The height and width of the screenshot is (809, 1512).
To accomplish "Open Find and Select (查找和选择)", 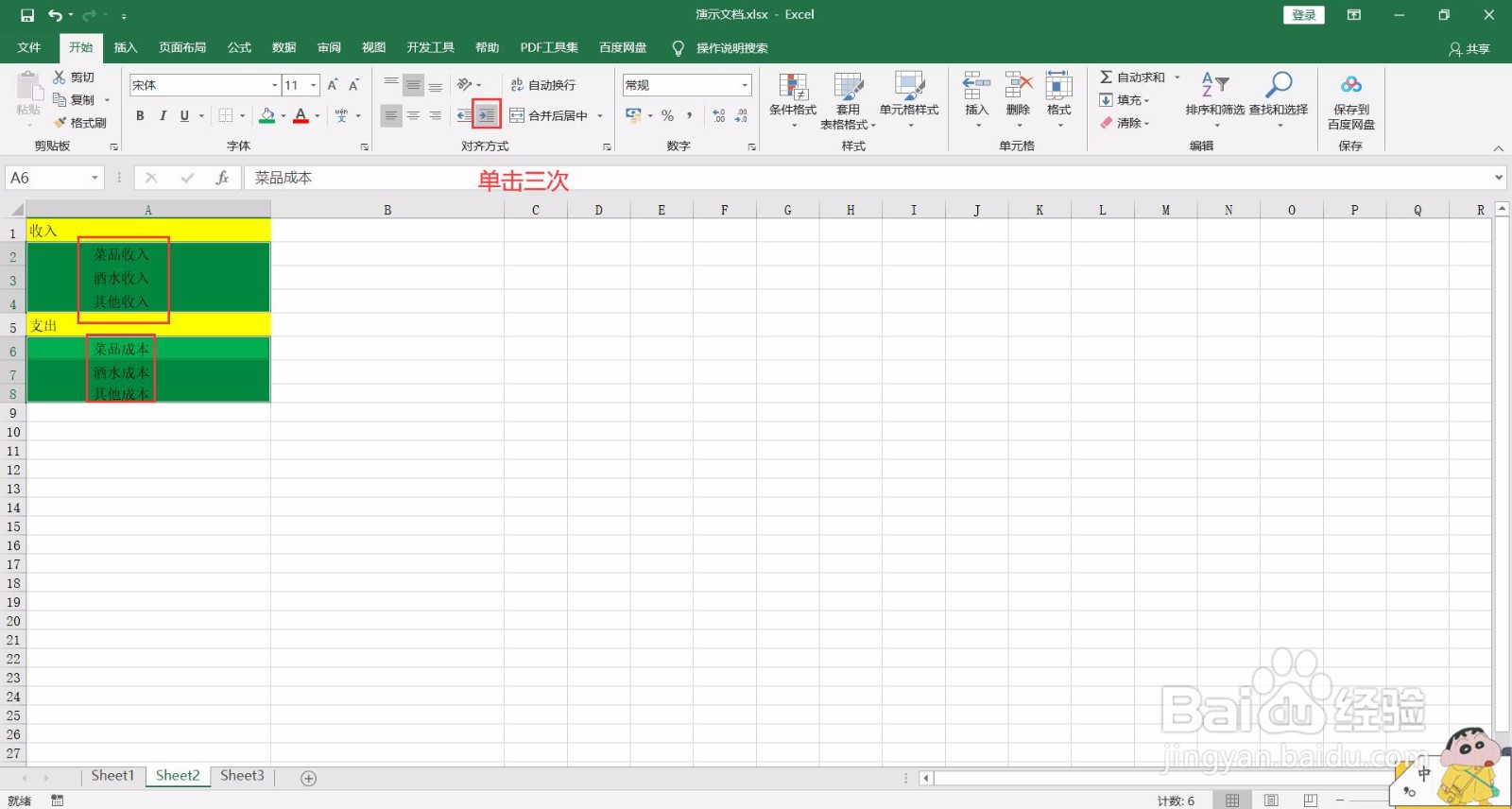I will click(x=1279, y=100).
